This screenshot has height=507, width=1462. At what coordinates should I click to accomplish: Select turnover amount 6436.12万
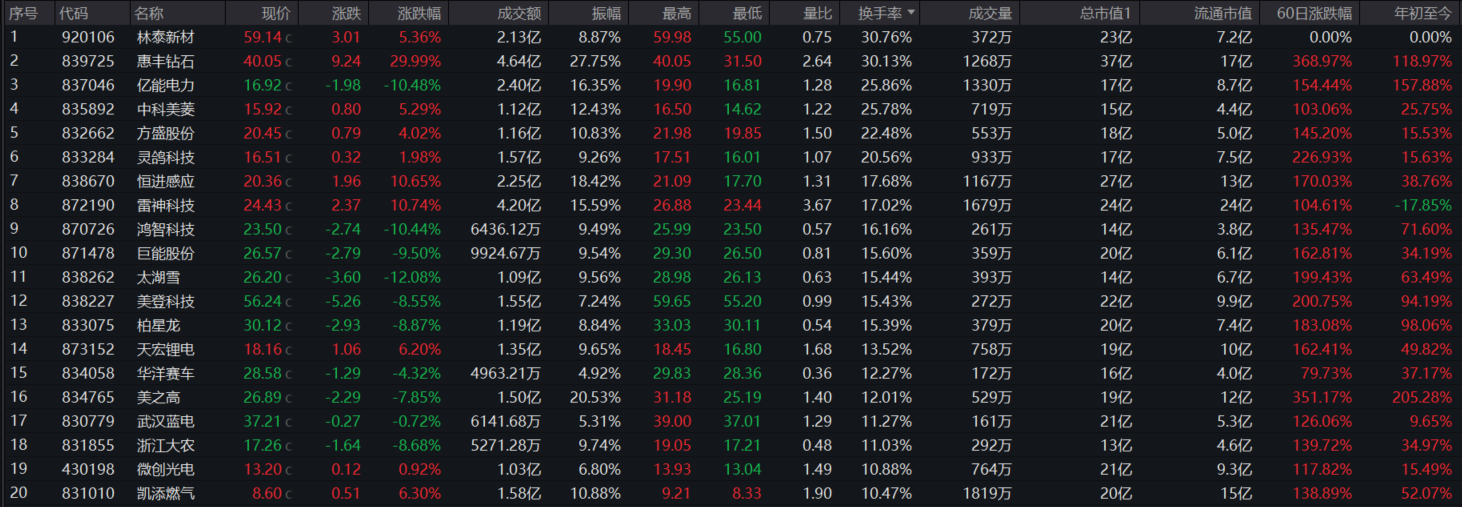tap(506, 229)
